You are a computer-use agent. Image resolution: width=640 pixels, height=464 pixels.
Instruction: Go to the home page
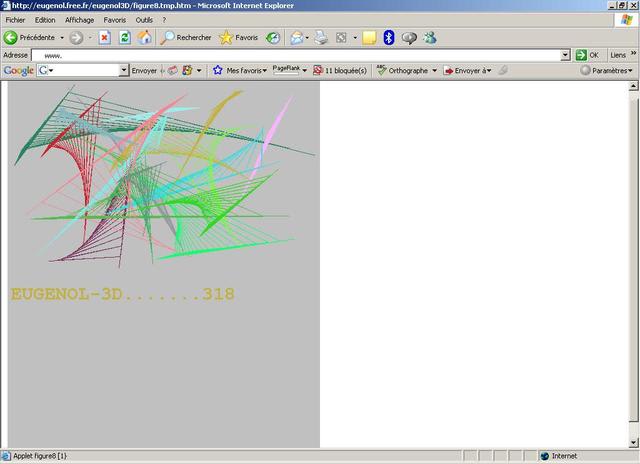point(144,38)
